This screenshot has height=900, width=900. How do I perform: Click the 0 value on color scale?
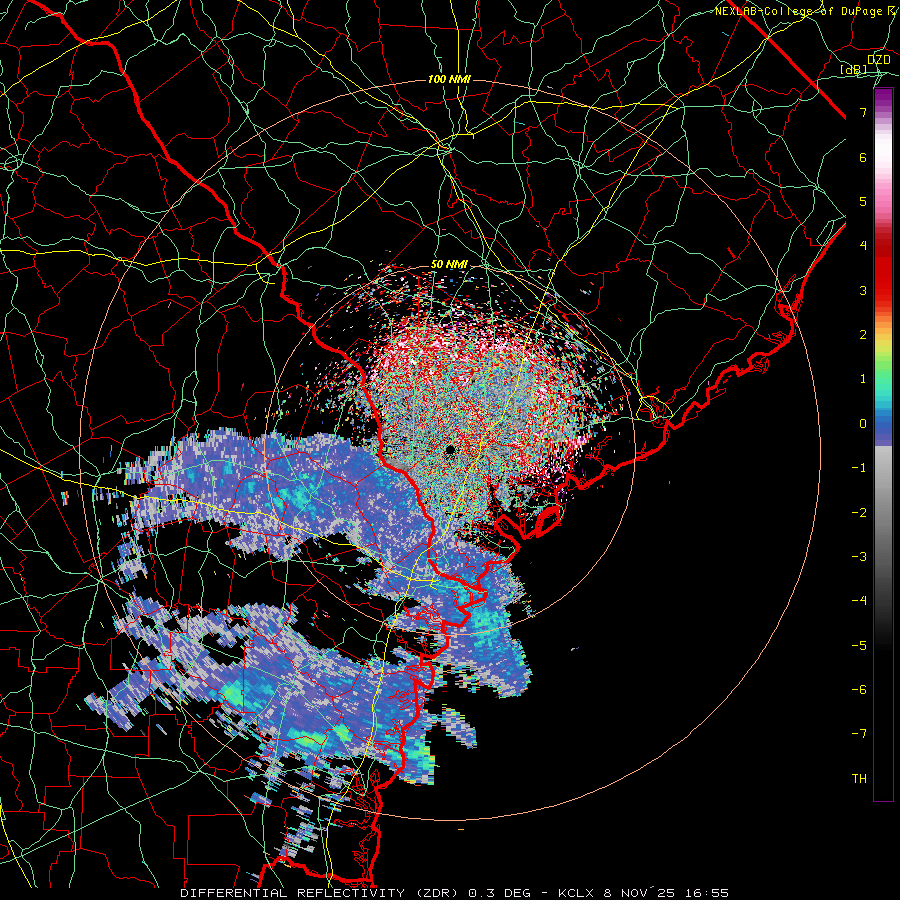click(863, 424)
